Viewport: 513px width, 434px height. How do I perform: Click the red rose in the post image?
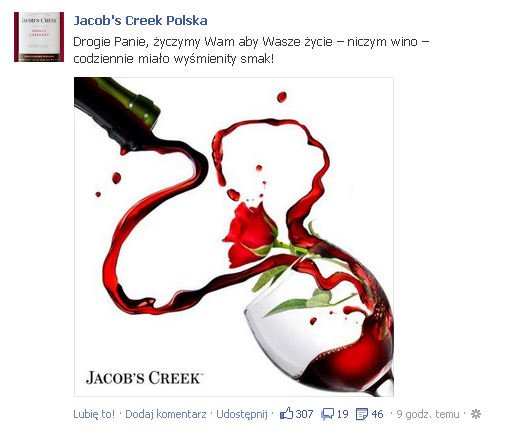(x=250, y=235)
